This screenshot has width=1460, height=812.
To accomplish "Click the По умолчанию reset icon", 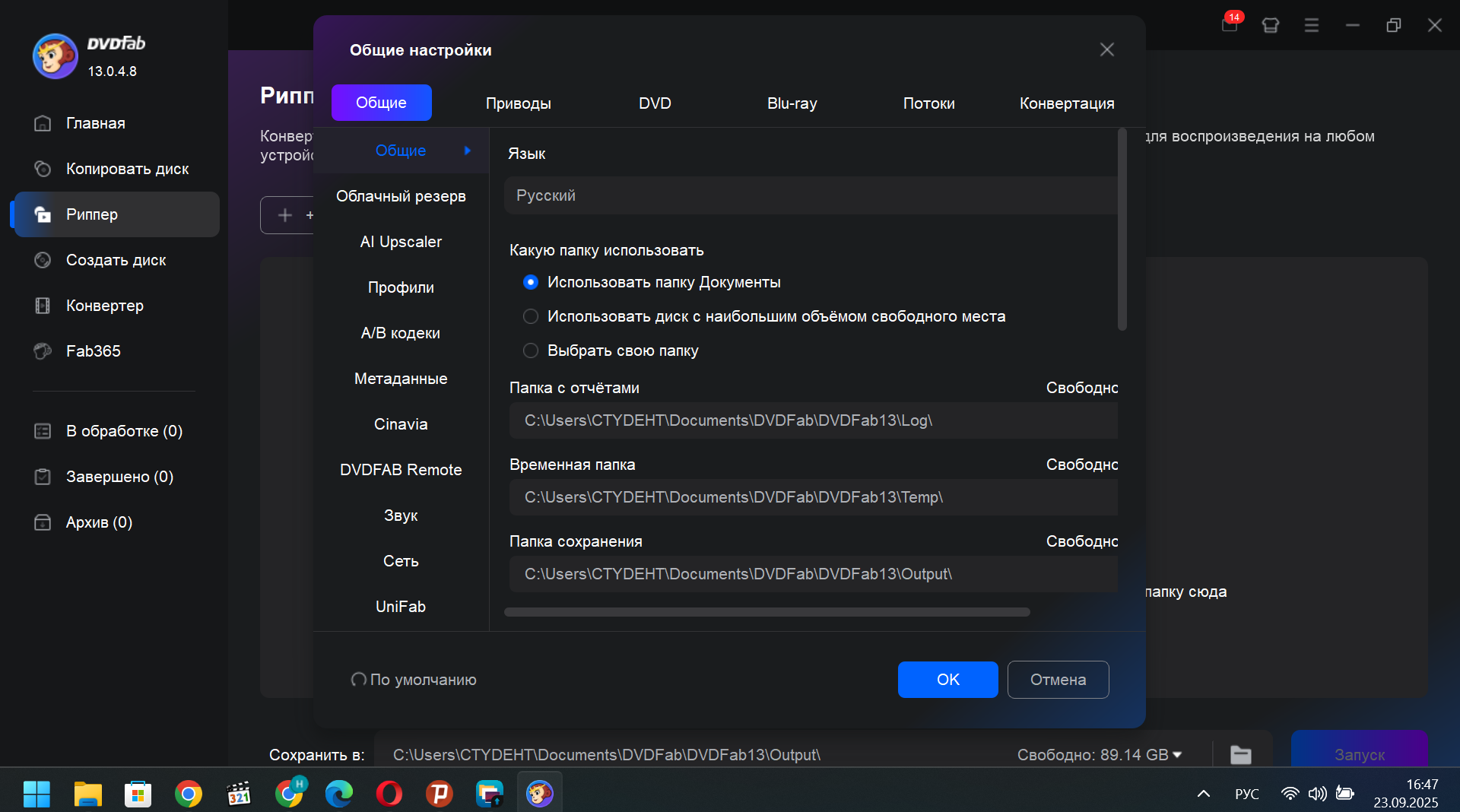I will [x=358, y=680].
